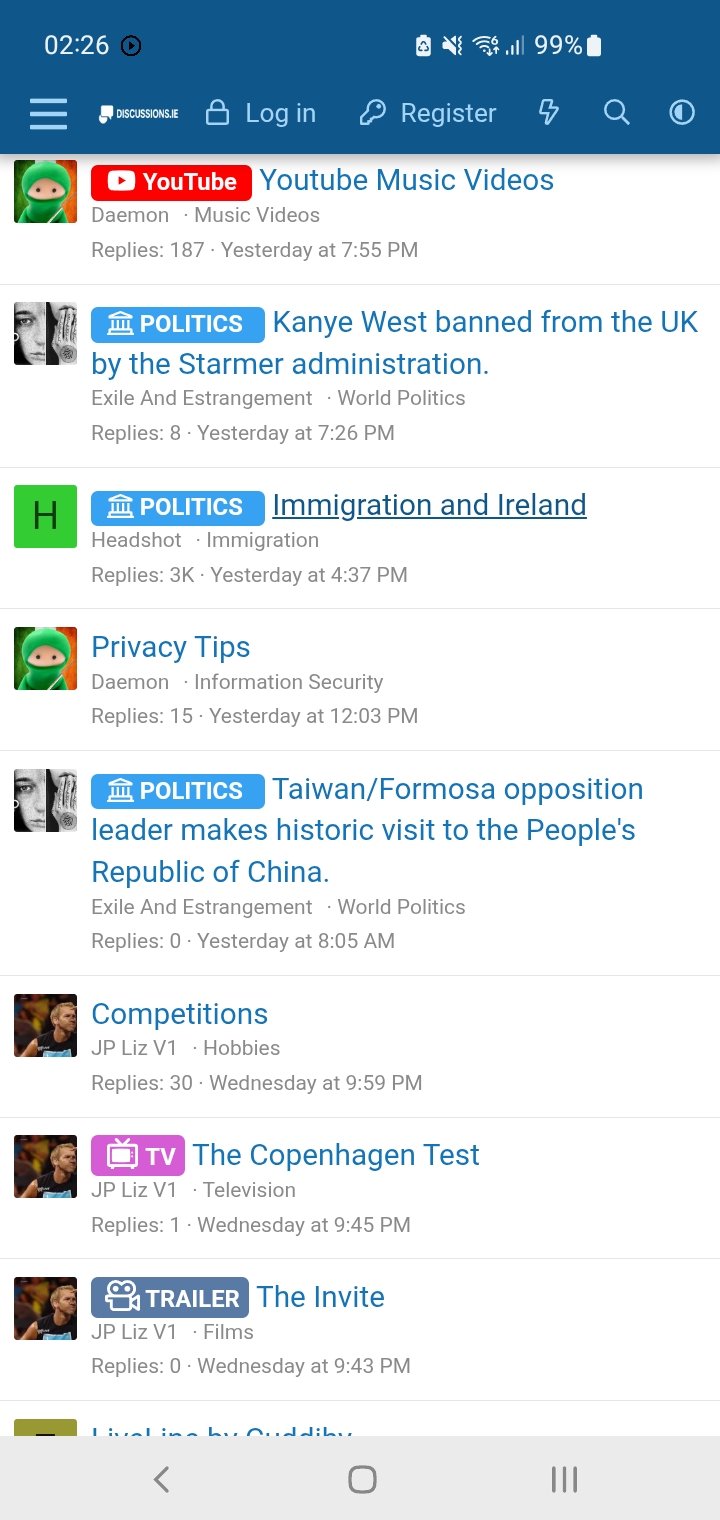The width and height of the screenshot is (720, 1520).
Task: Open the hamburger navigation menu
Action: 48,113
